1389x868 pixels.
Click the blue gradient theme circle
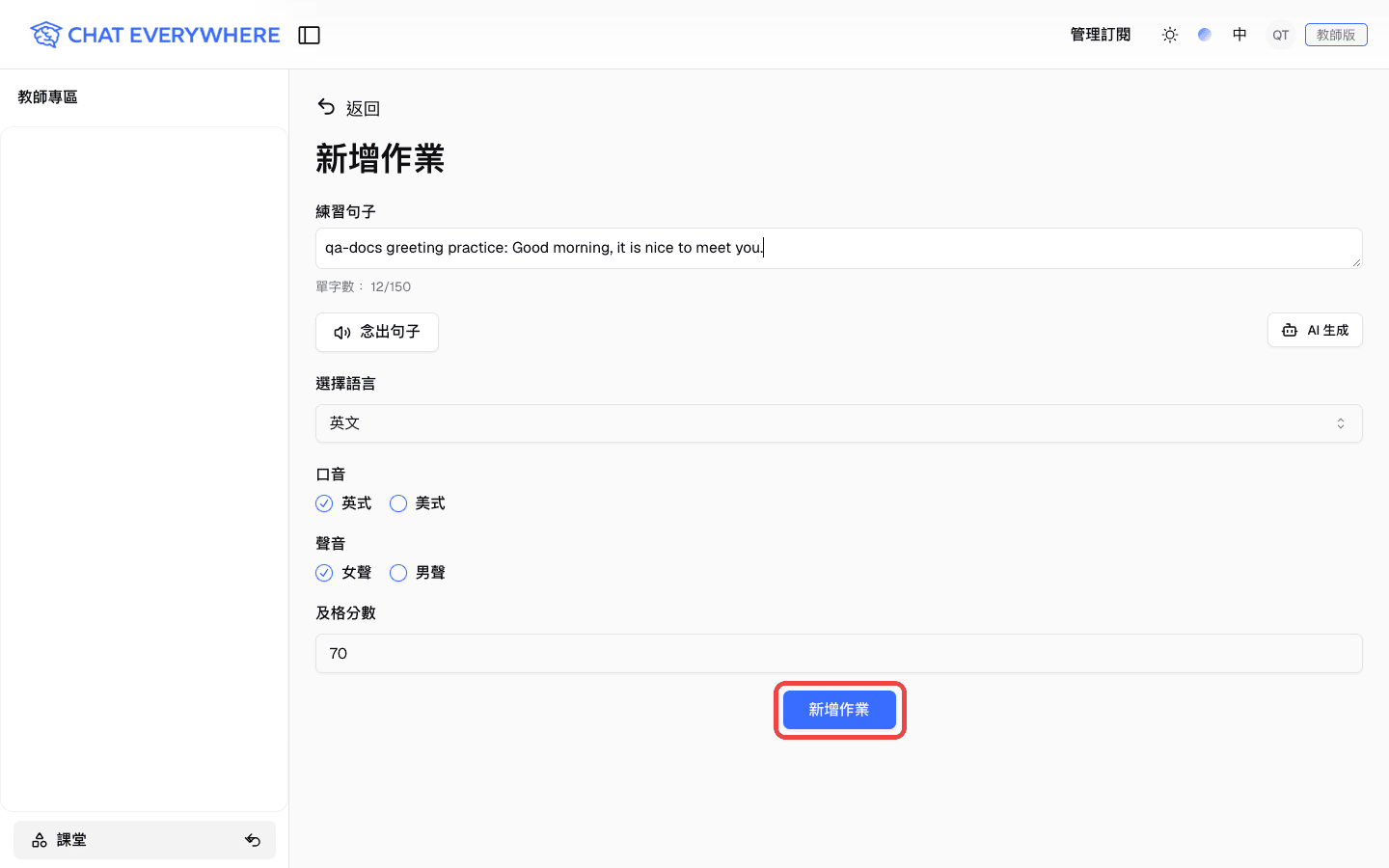click(1205, 35)
